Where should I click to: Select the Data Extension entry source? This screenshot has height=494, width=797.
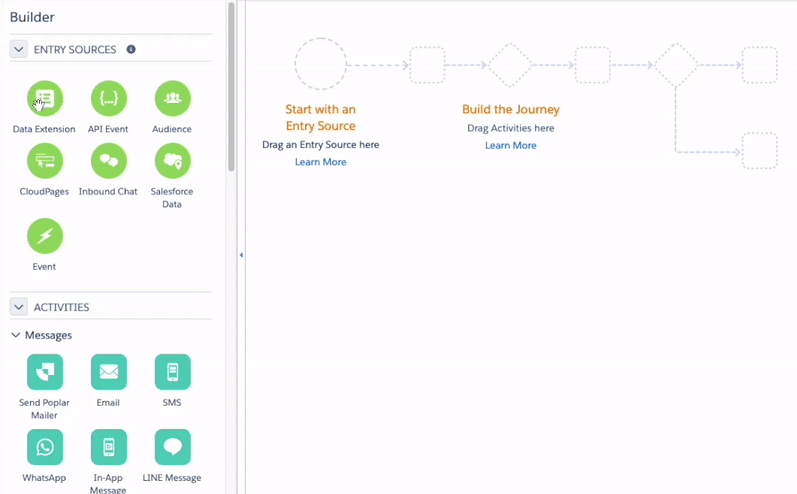44,99
